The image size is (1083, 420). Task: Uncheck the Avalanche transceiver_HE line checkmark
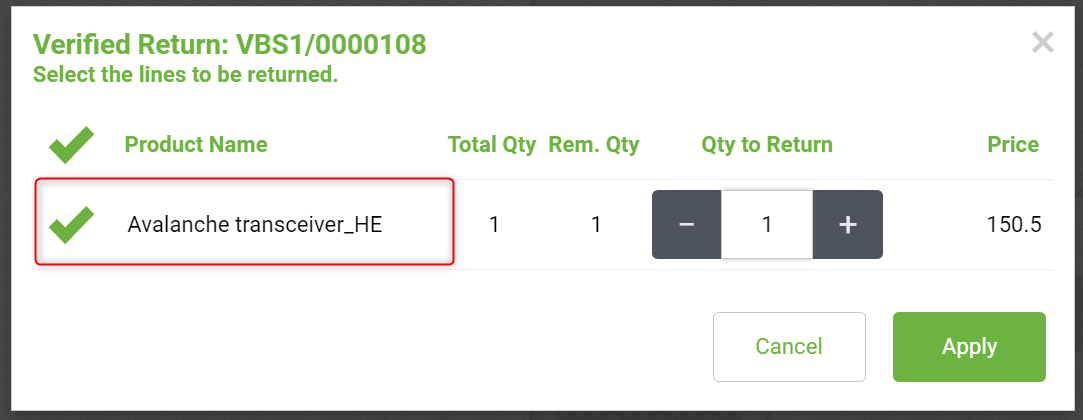tap(71, 224)
